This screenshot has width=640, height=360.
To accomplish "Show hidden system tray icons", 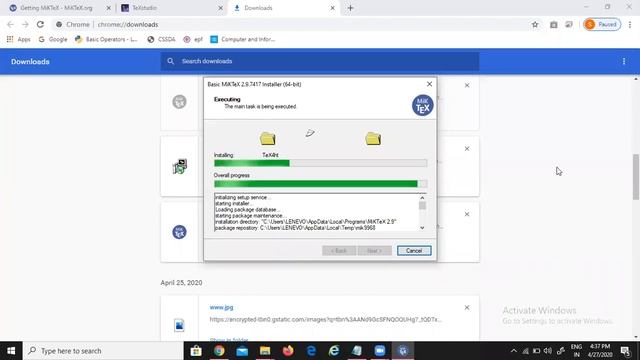I will pos(513,351).
